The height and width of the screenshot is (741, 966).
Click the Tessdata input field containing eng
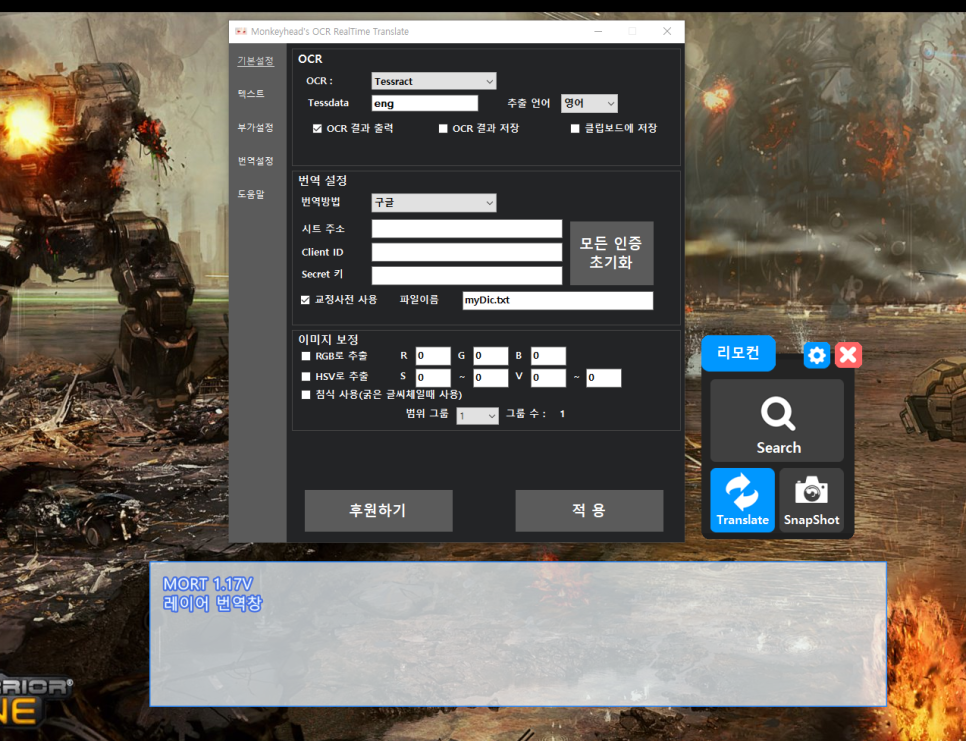pos(424,103)
